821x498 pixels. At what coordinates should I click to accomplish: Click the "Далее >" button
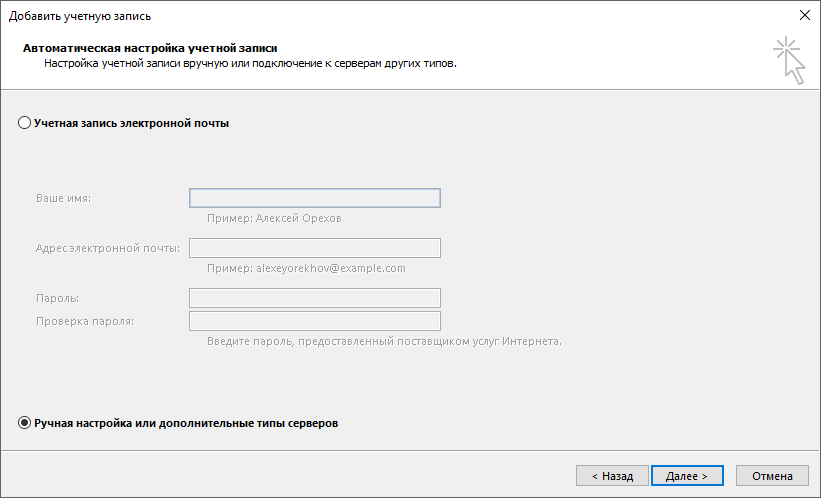pyautogui.click(x=689, y=476)
